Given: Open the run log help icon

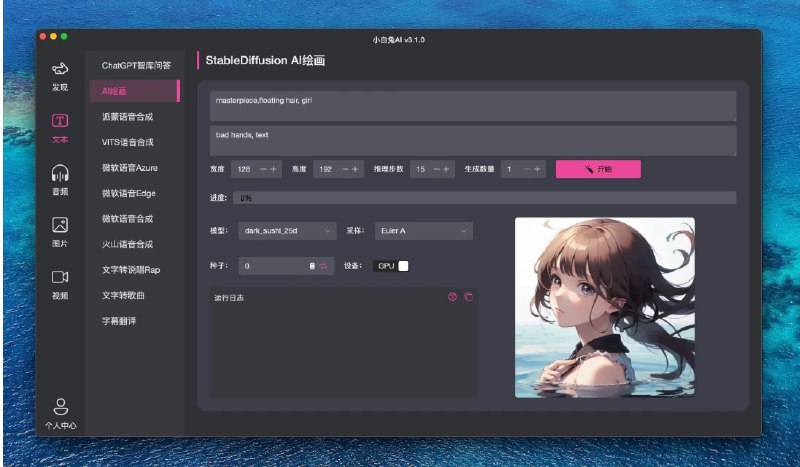Looking at the screenshot, I should (452, 297).
